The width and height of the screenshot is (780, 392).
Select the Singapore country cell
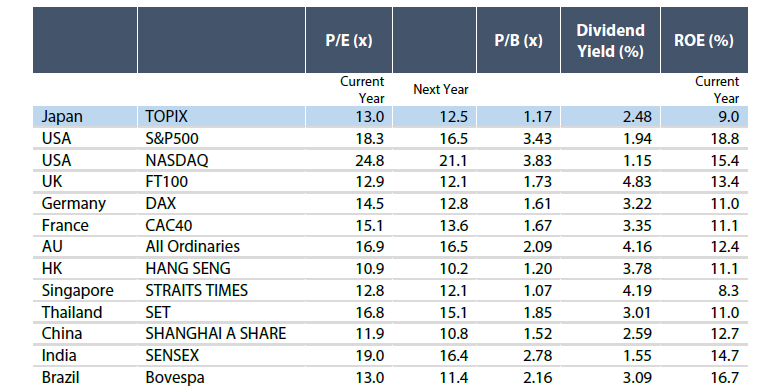click(78, 291)
